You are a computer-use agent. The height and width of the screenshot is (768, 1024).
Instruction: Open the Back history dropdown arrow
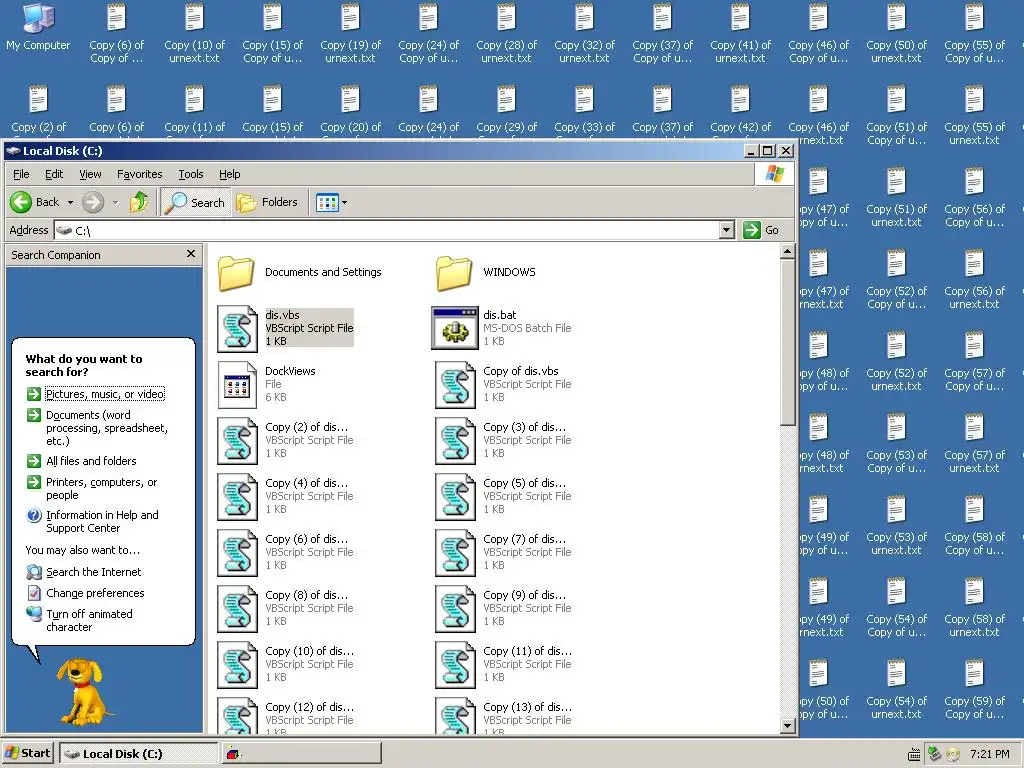(x=70, y=202)
